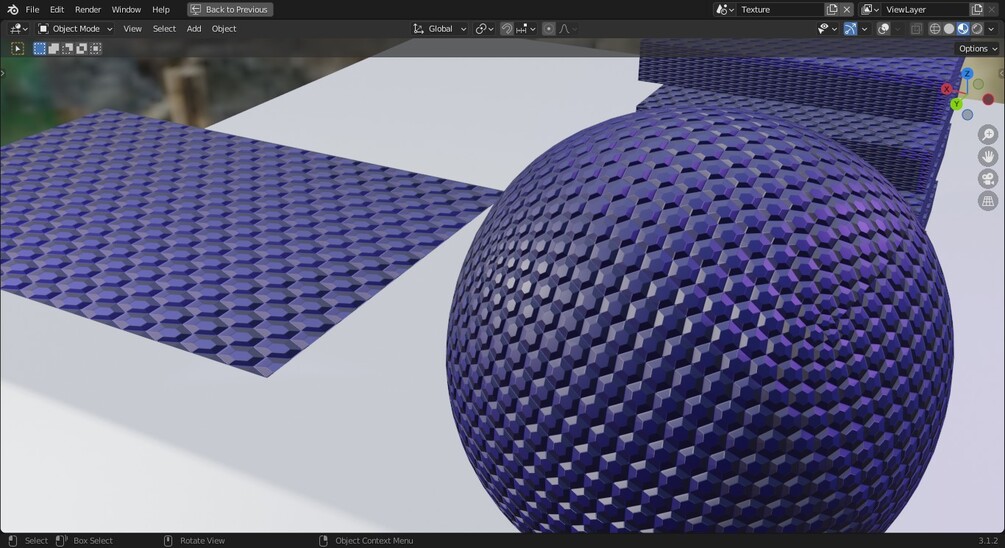The width and height of the screenshot is (1005, 548).
Task: Add new view layer with copy icon
Action: pyautogui.click(x=977, y=10)
